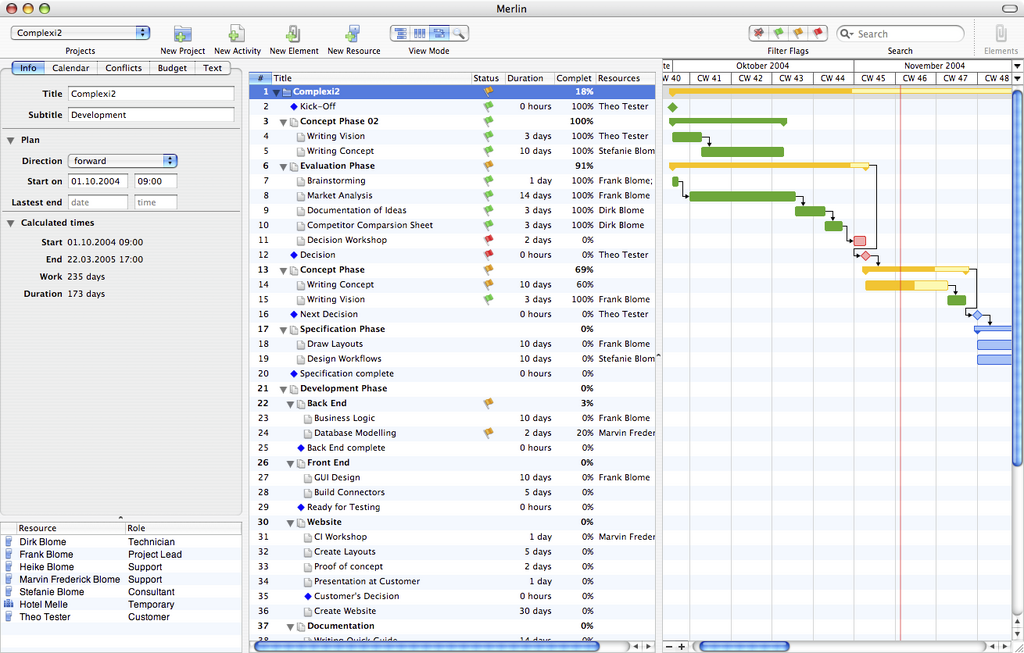Zoom in the Gantt chart with plus button
Viewport: 1024px width, 653px height.
pyautogui.click(x=682, y=646)
